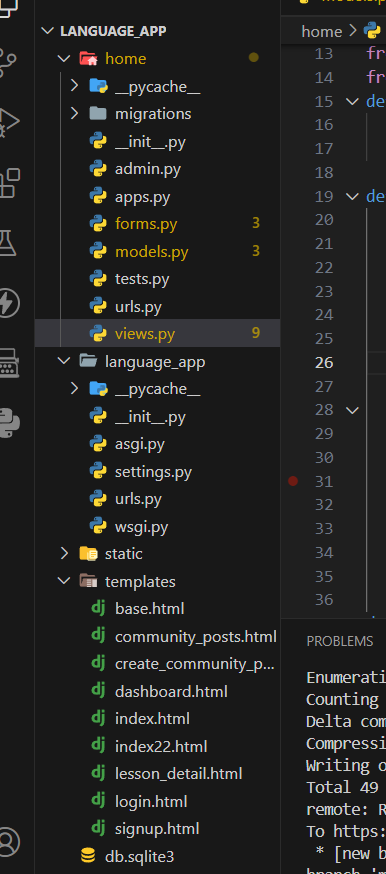Expand the static folder
Image resolution: width=386 pixels, height=874 pixels.
click(x=65, y=553)
